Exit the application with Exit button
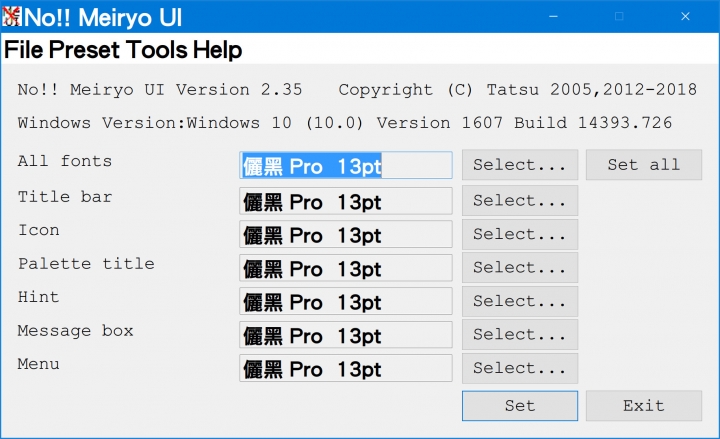The width and height of the screenshot is (720, 439). tap(643, 406)
